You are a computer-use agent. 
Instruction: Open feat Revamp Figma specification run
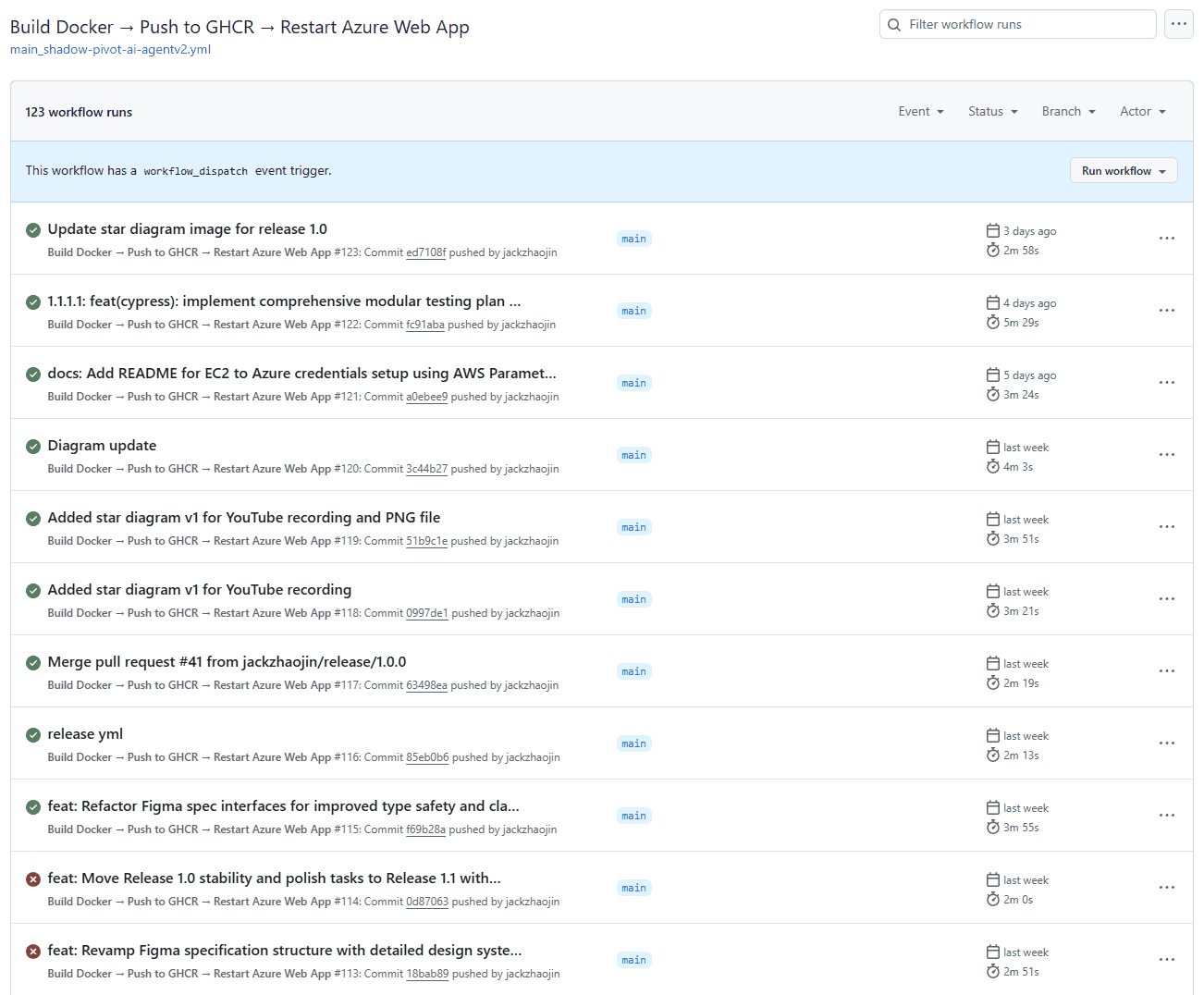point(285,951)
